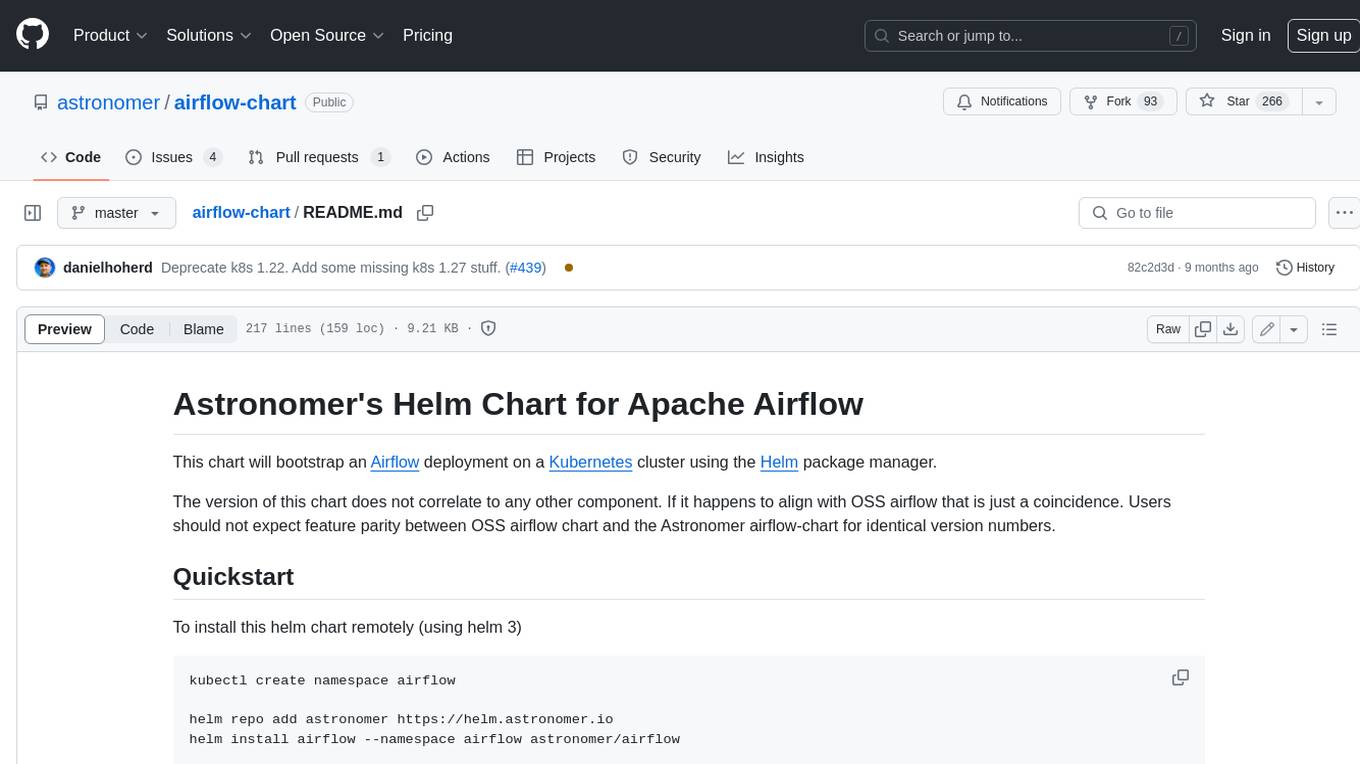Expand the Open Source menu
Image resolution: width=1360 pixels, height=764 pixels.
[x=327, y=35]
